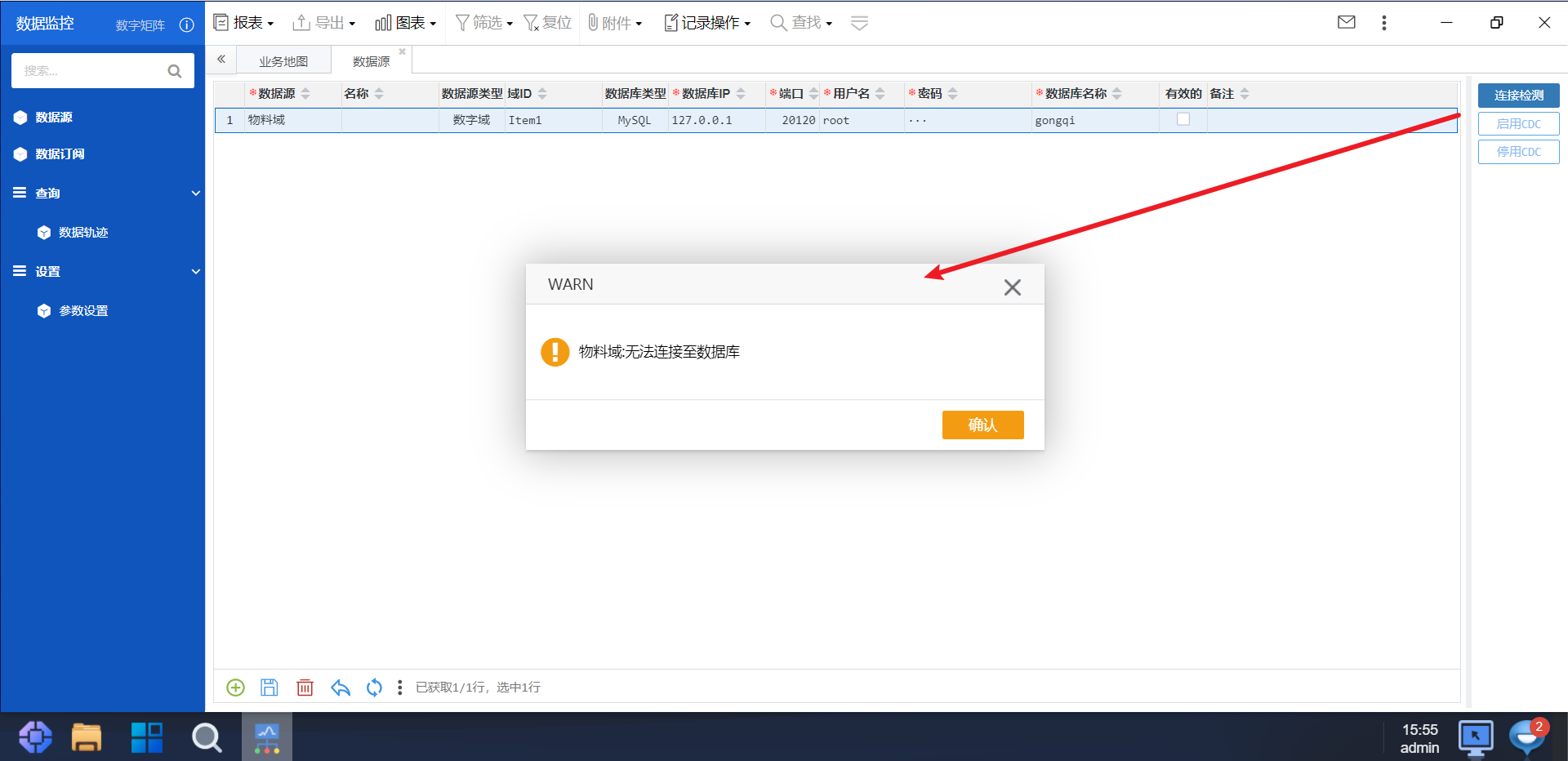Click the sidebar search magnifier icon

(175, 71)
